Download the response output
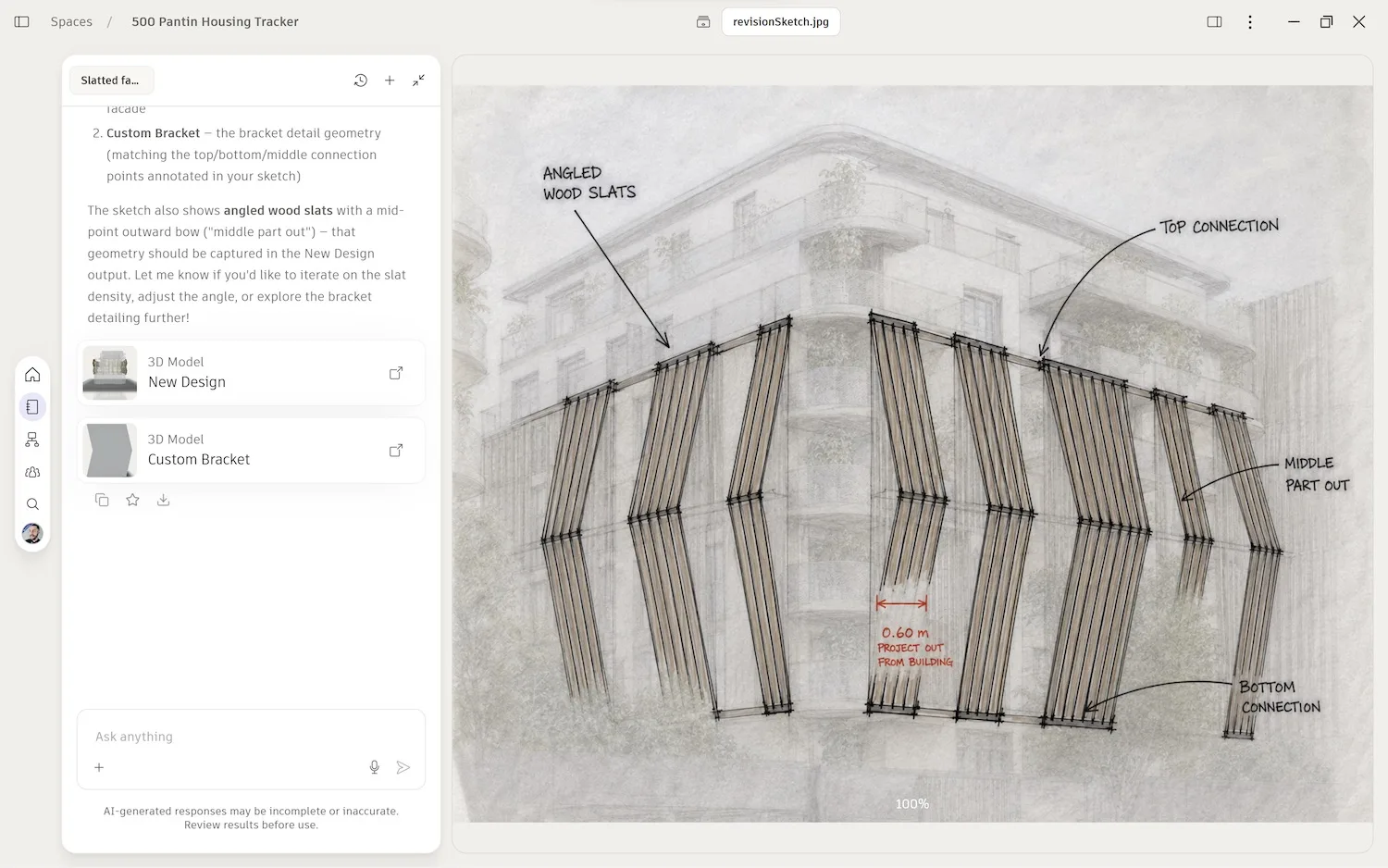The width and height of the screenshot is (1388, 868). point(164,500)
